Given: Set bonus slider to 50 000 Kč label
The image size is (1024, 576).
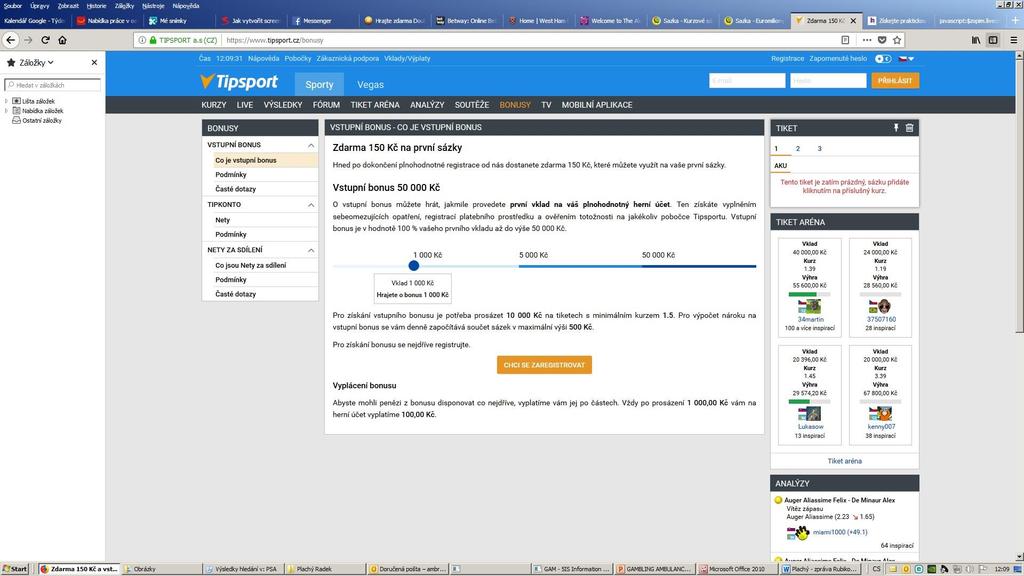Looking at the screenshot, I should [x=658, y=255].
